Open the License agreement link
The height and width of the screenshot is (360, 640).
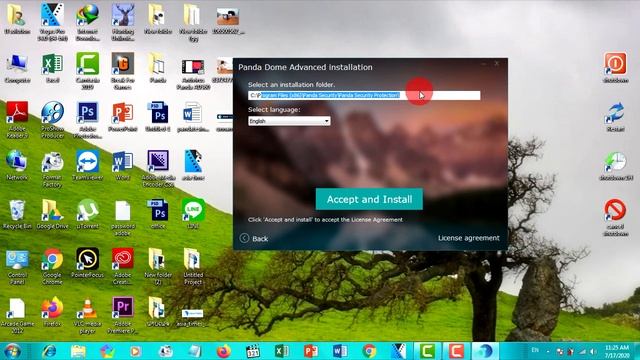tap(469, 238)
